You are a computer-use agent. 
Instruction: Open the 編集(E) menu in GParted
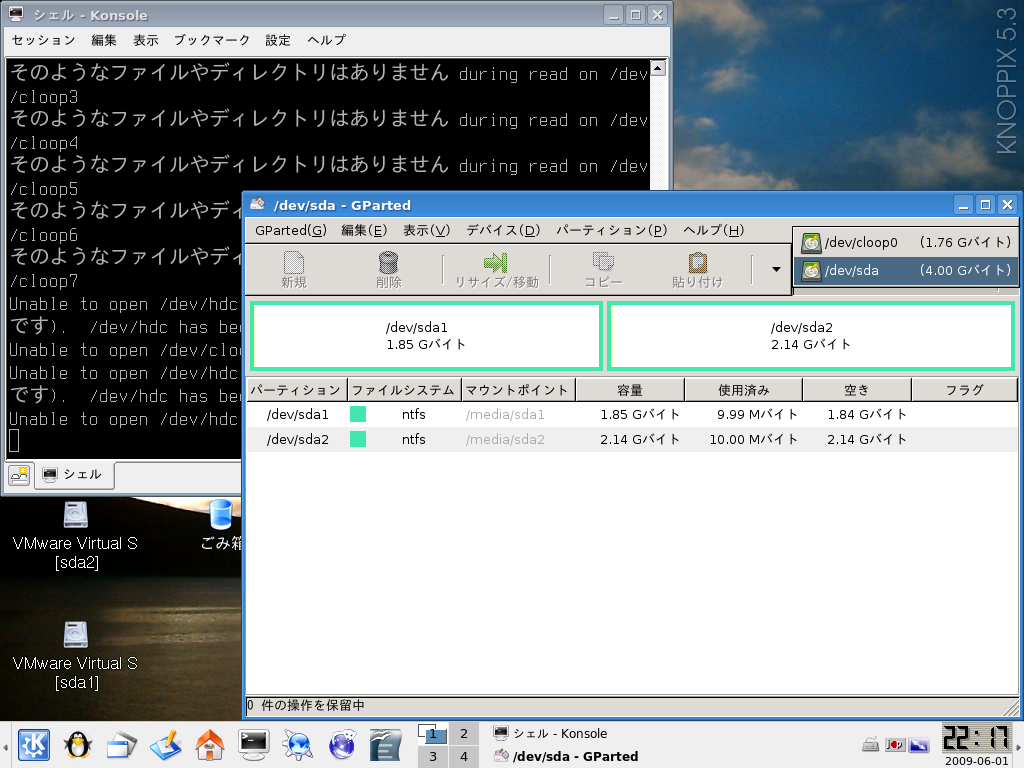[364, 231]
